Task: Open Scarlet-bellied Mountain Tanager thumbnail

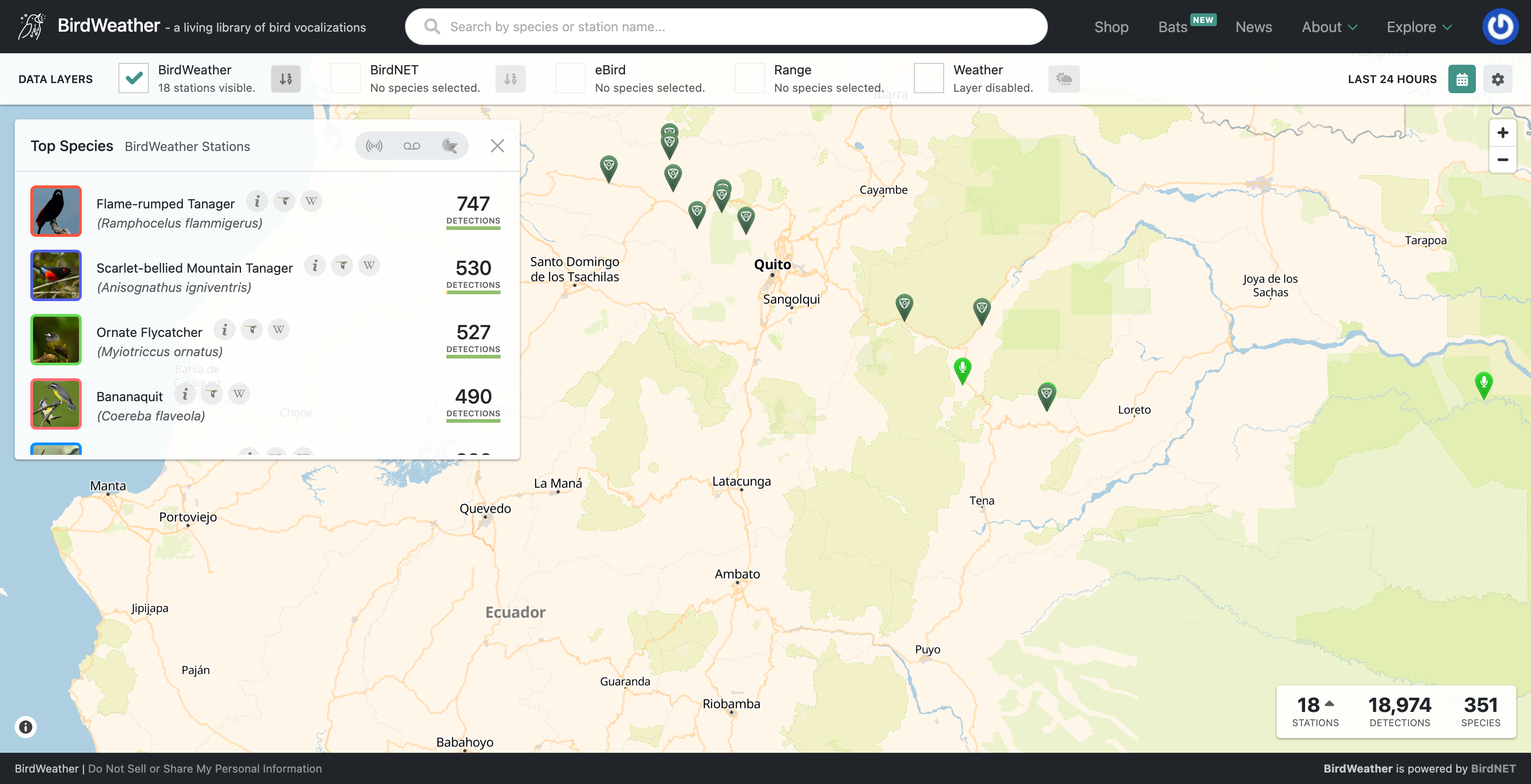Action: coord(56,275)
